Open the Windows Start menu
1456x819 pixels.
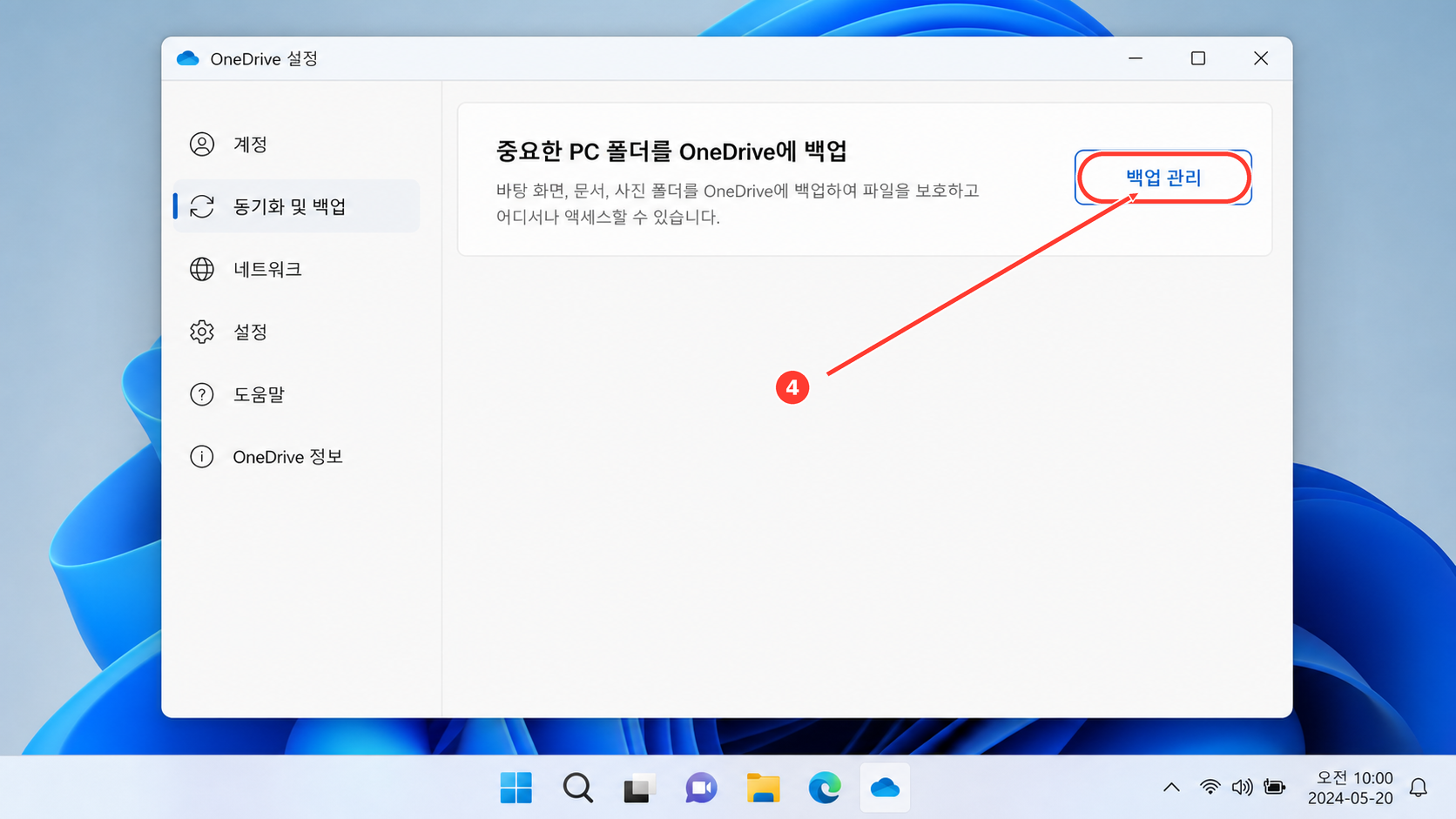click(516, 789)
